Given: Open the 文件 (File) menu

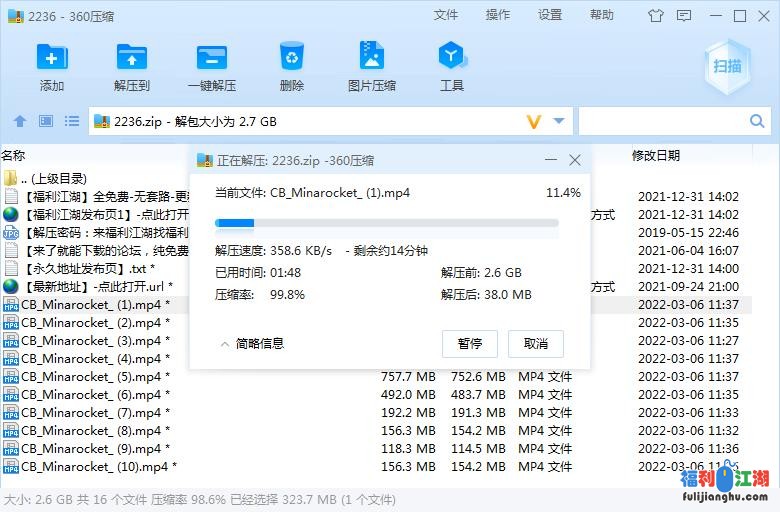Looking at the screenshot, I should pos(446,15).
